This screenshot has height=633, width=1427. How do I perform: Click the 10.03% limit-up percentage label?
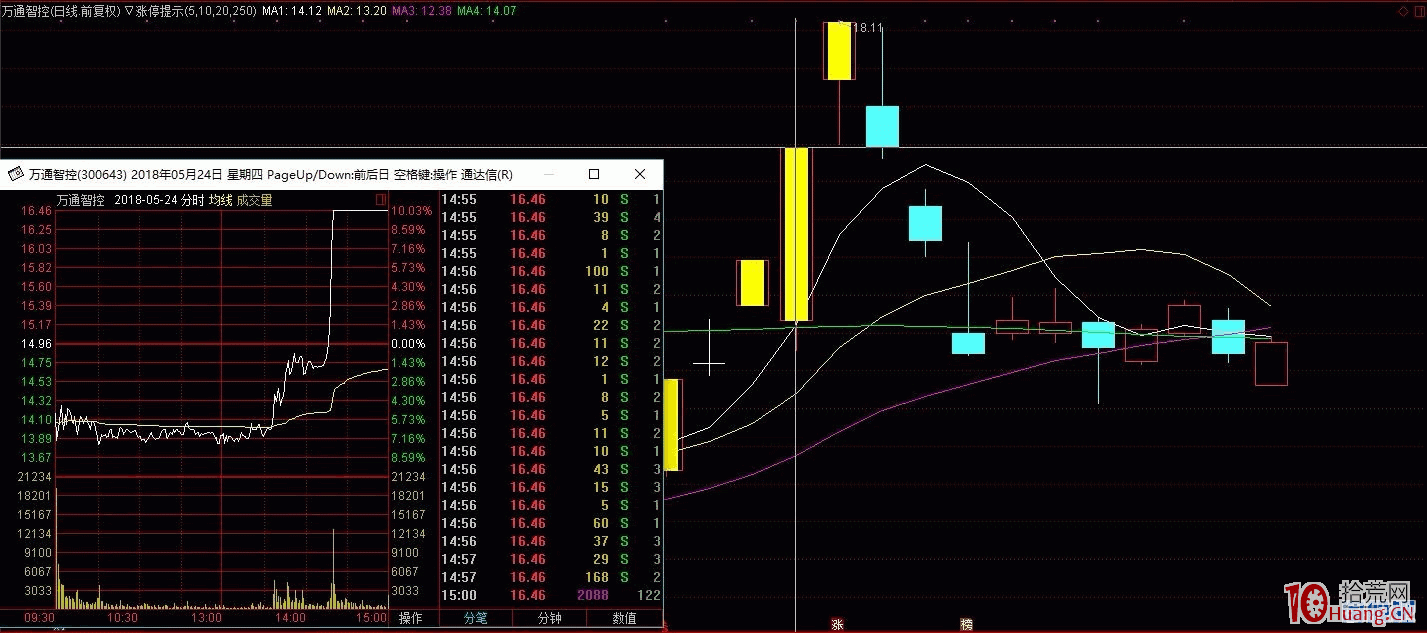tap(411, 211)
